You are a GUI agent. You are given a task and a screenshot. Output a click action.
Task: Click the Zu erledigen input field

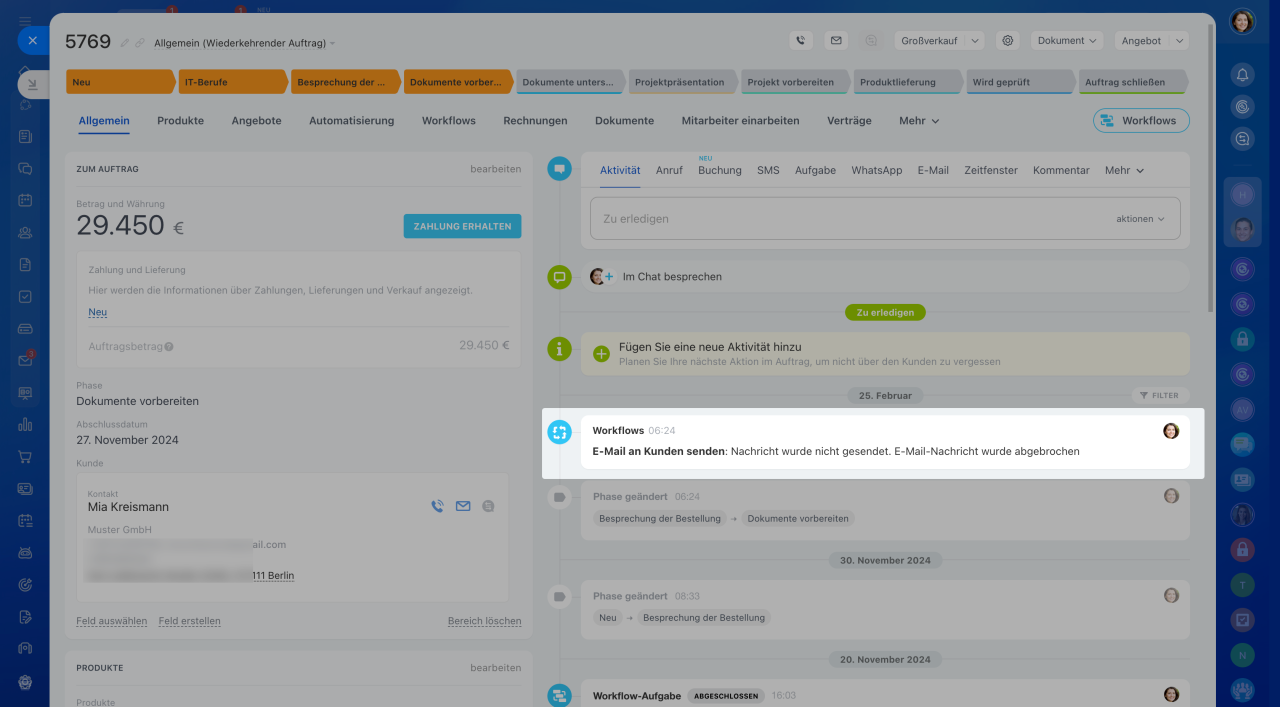885,218
